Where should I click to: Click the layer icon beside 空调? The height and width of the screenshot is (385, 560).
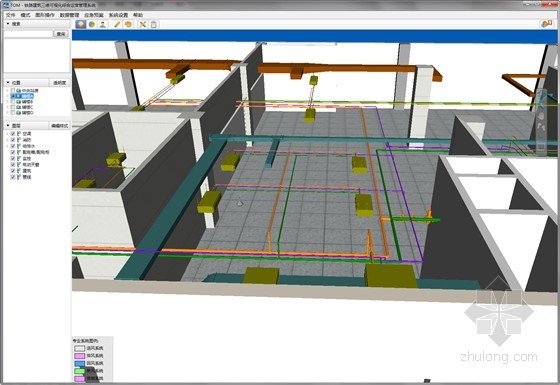(19, 134)
